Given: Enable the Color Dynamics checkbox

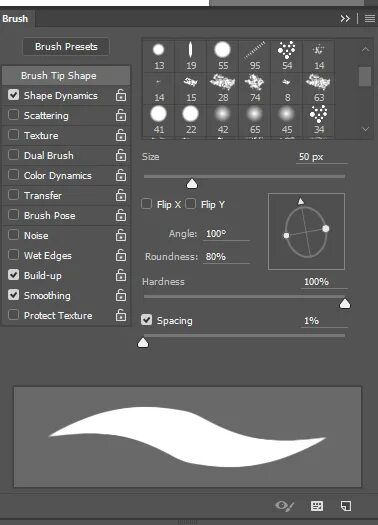Looking at the screenshot, I should coord(13,175).
